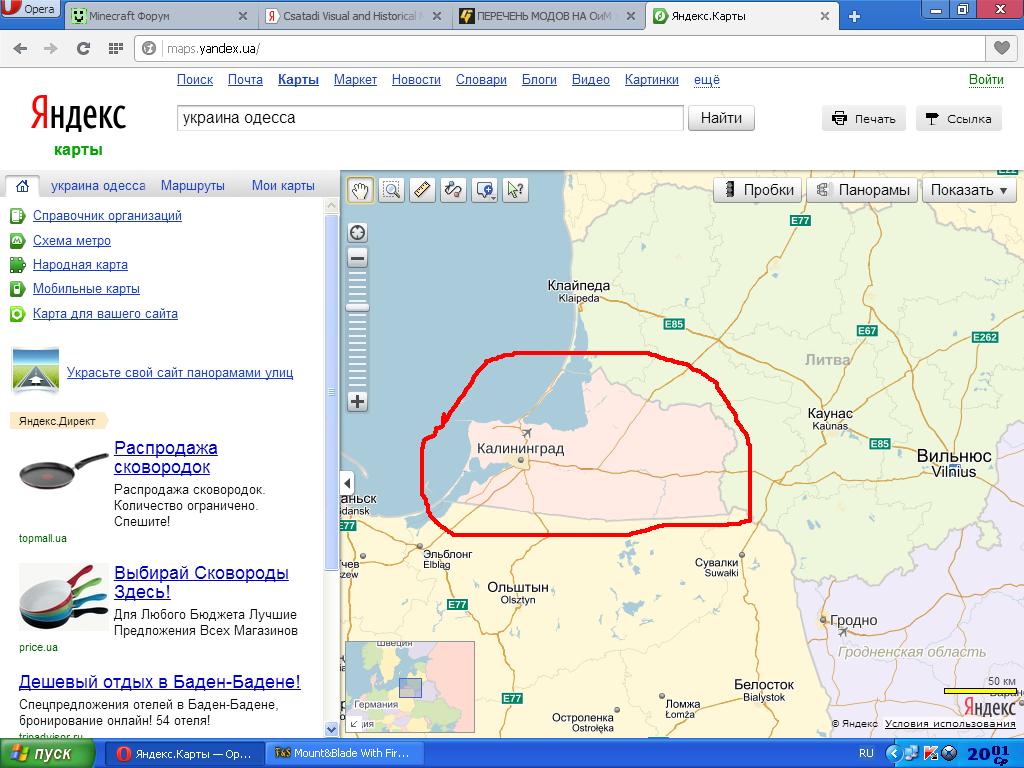Open Дешевый отдых в Баден-Бадене link
The height and width of the screenshot is (768, 1024).
(159, 682)
